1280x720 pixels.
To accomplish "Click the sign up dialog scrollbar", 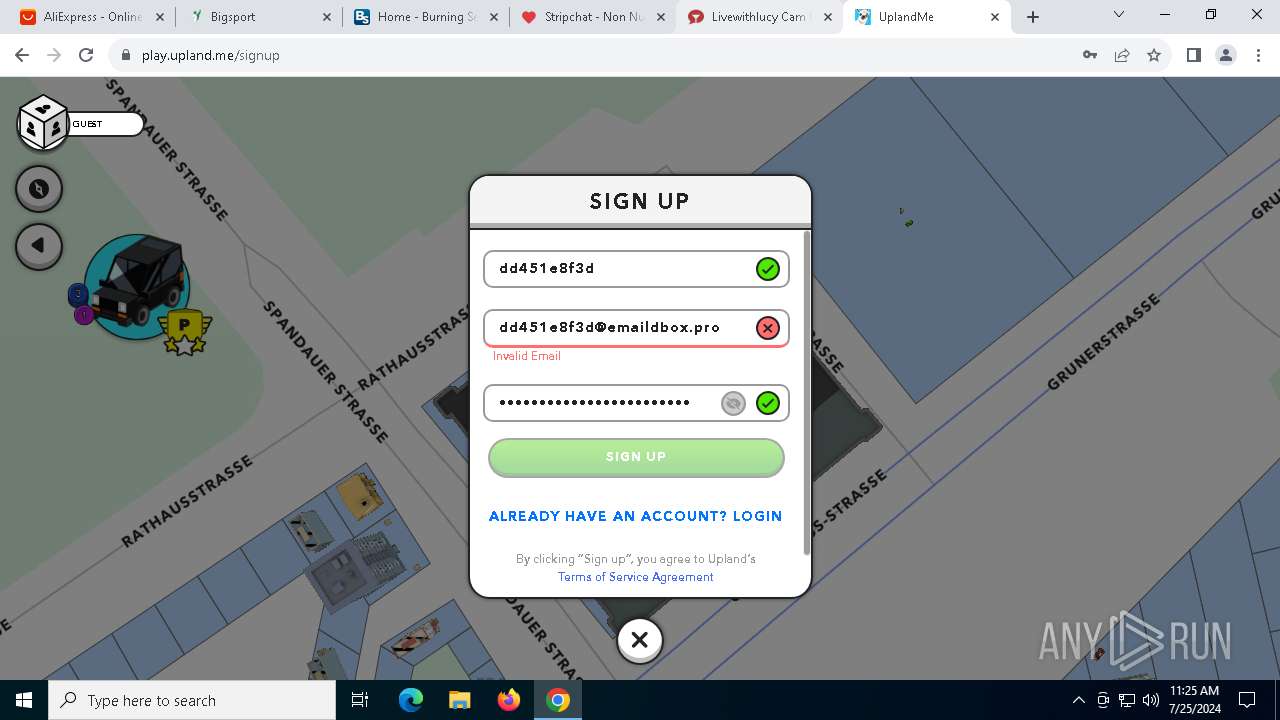I will tap(807, 393).
